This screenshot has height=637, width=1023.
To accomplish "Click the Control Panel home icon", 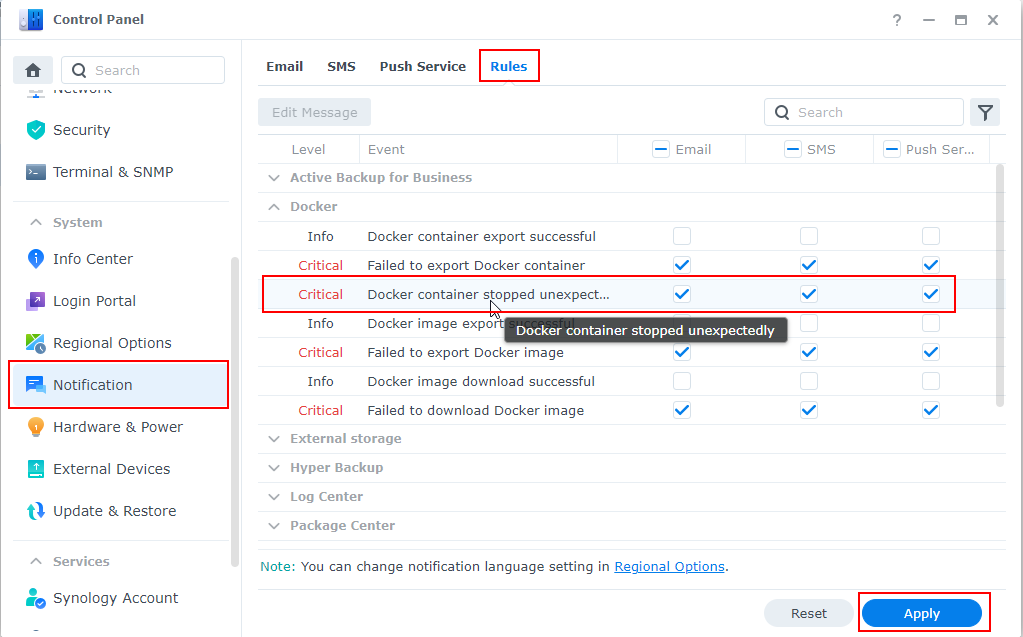I will 33,70.
